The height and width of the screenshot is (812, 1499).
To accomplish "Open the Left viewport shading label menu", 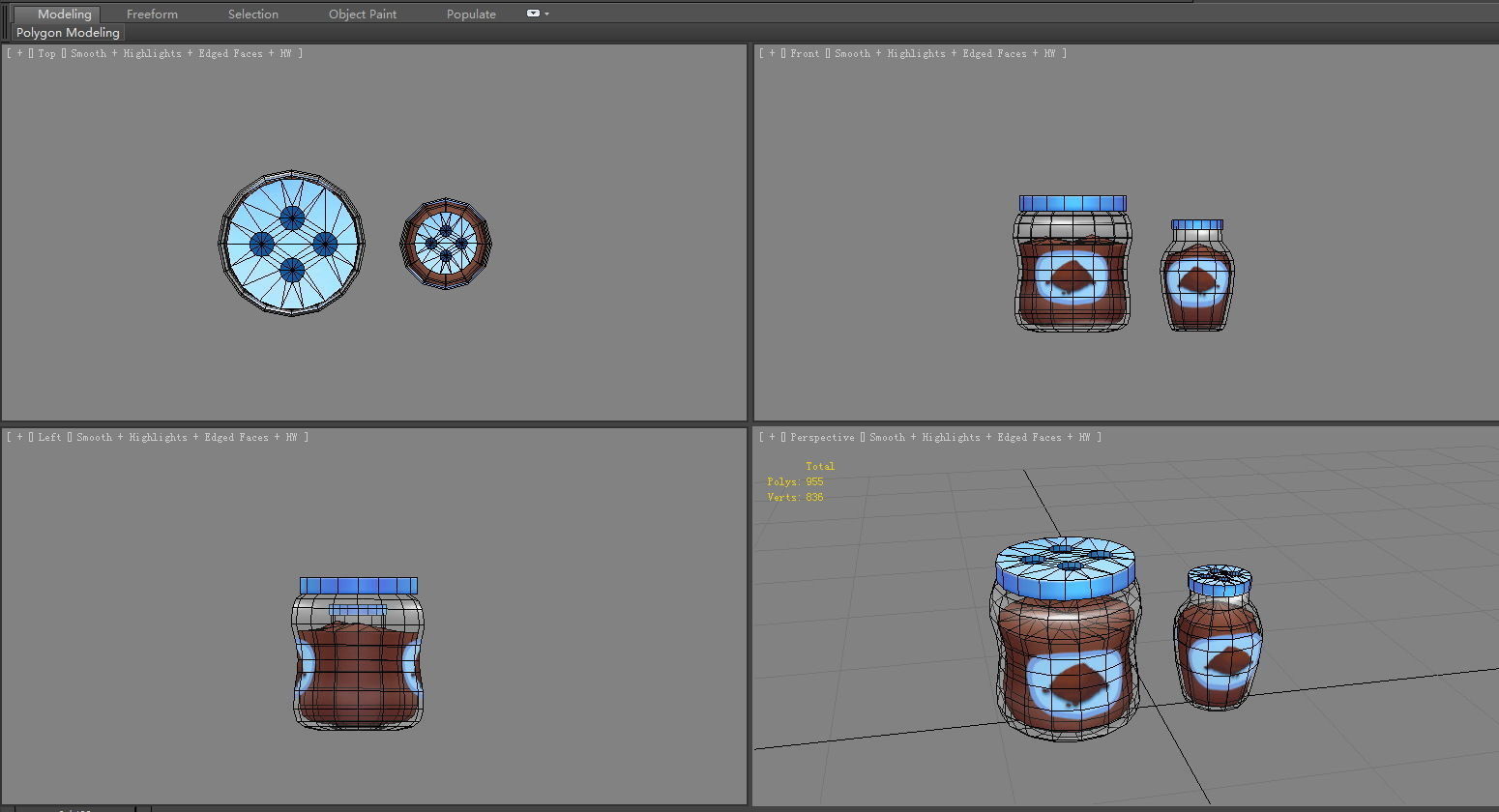I will (x=187, y=437).
